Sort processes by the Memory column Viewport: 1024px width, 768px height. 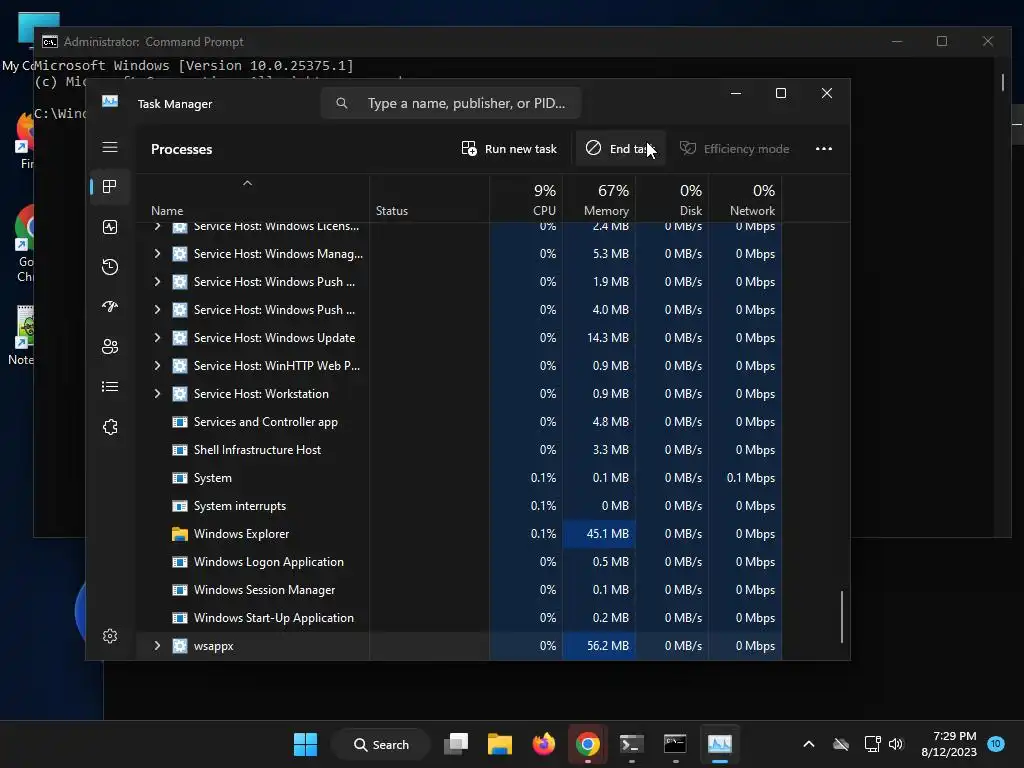599,199
